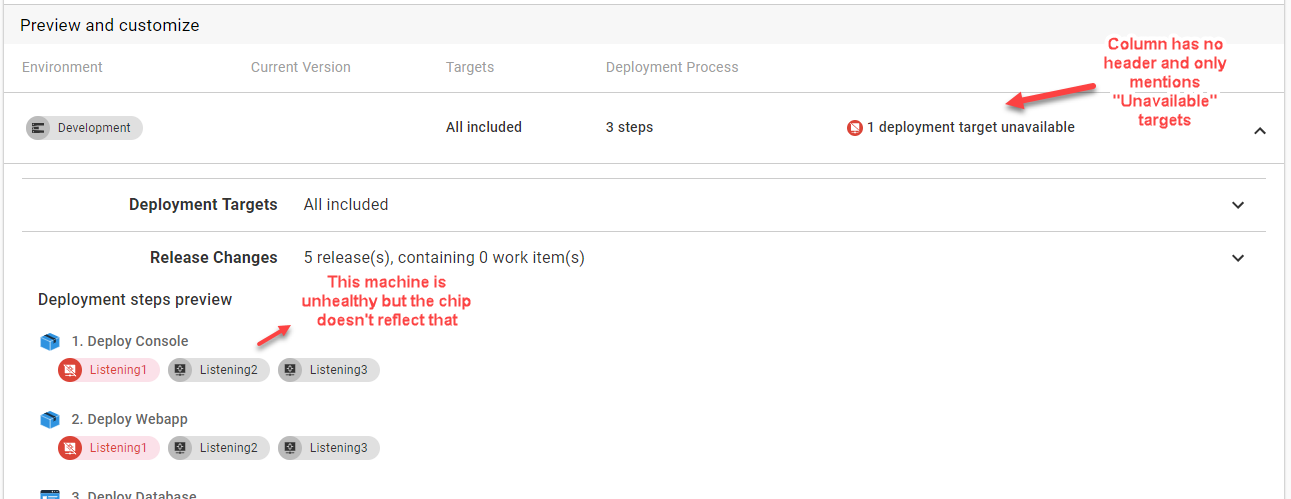Click the Deploy Webapp package icon

(x=50, y=420)
